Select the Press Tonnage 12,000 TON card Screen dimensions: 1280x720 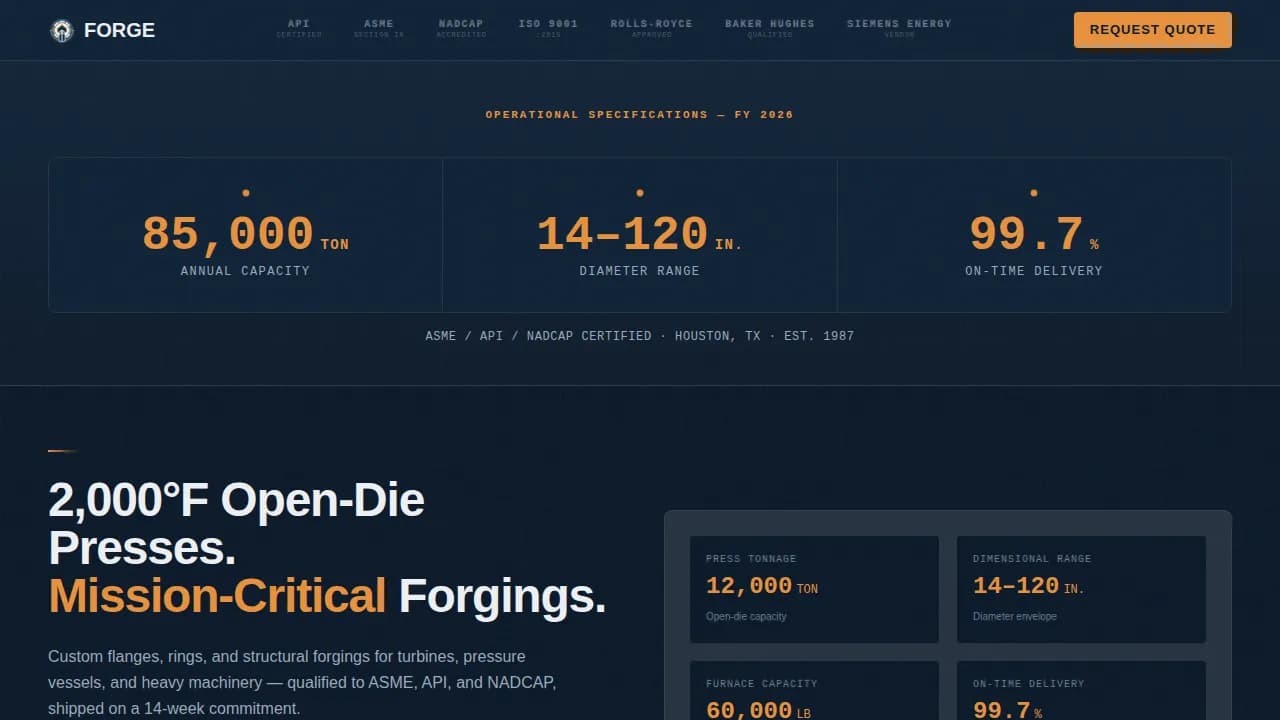814,589
